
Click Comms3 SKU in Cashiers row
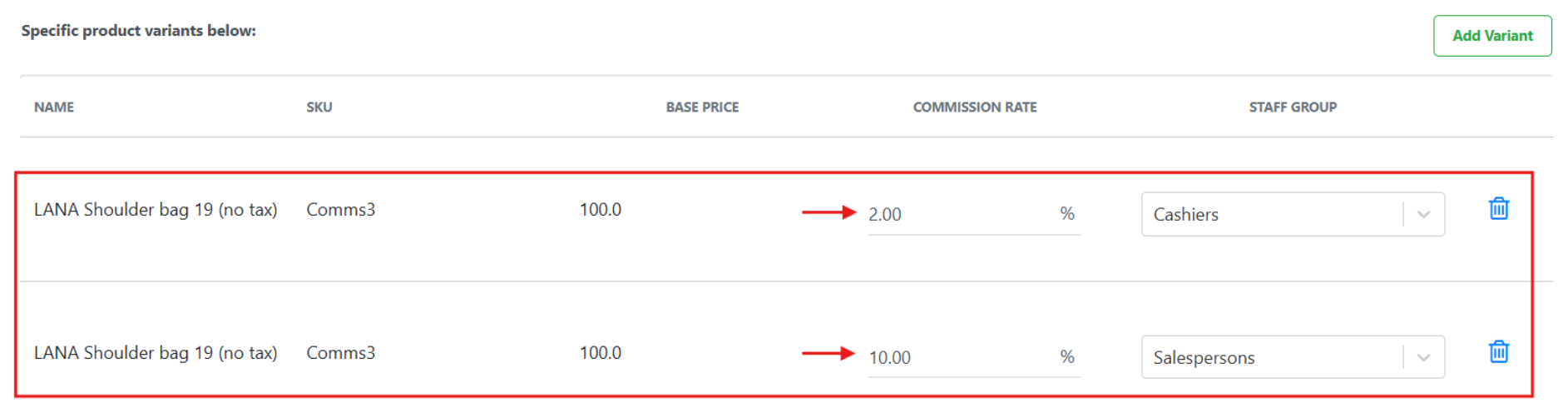pos(341,210)
